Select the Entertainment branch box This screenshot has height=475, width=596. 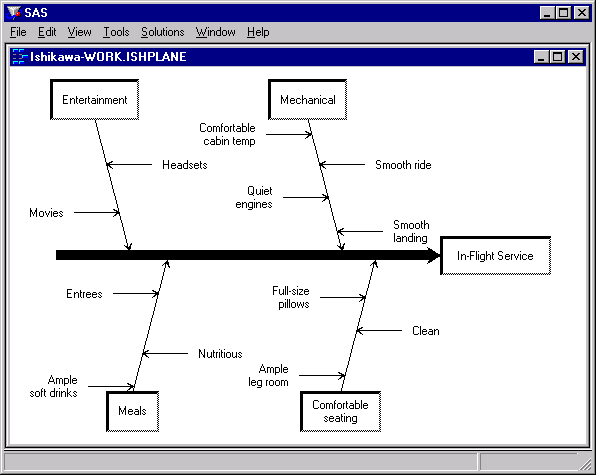coord(95,100)
